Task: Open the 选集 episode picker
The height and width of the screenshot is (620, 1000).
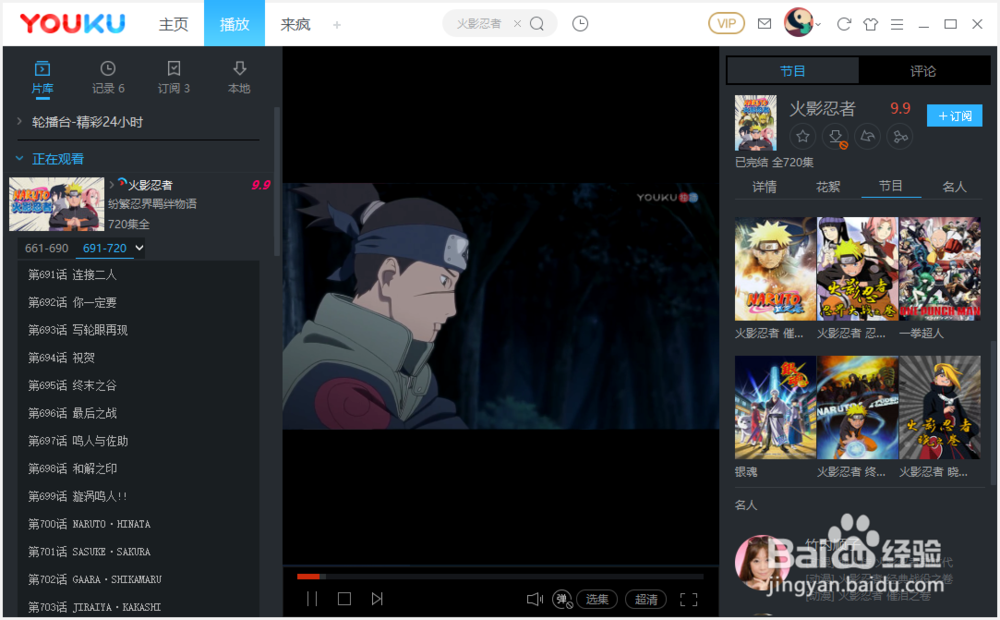Action: 597,599
